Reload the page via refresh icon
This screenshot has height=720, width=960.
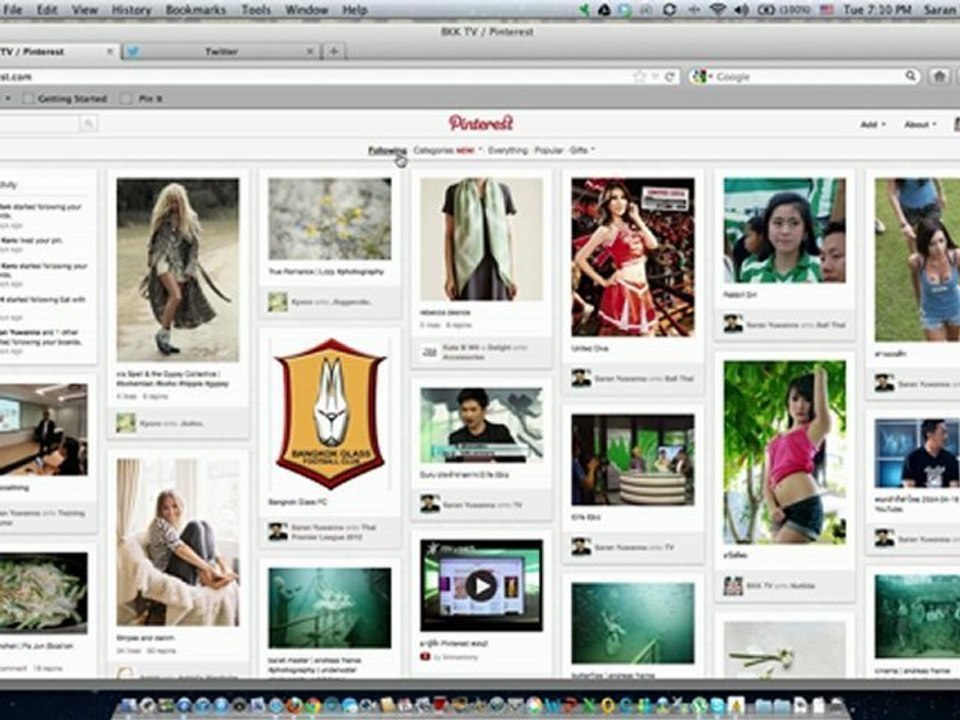(670, 77)
